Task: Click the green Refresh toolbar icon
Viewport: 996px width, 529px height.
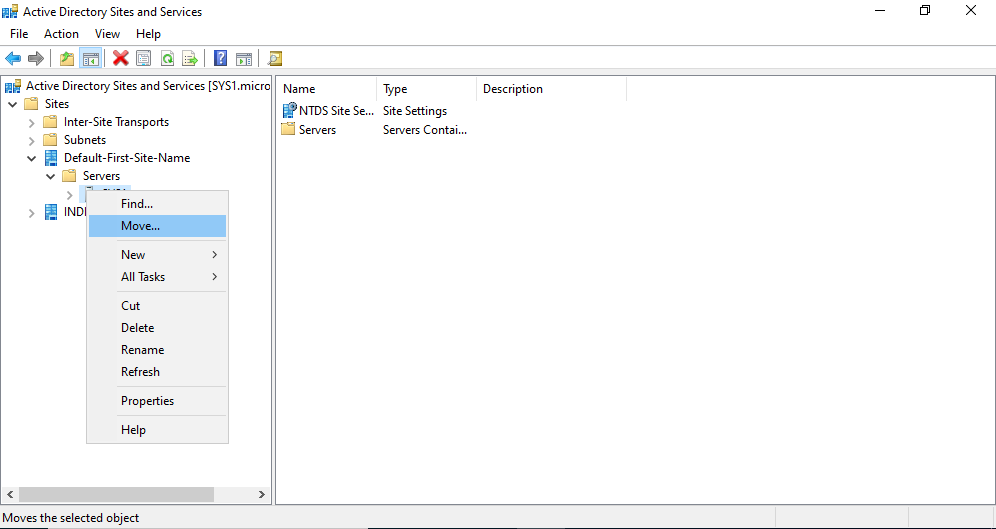Action: [167, 59]
